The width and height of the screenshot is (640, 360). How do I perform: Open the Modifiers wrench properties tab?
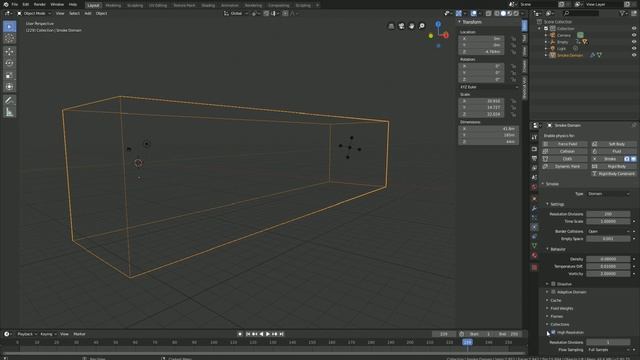click(x=534, y=208)
